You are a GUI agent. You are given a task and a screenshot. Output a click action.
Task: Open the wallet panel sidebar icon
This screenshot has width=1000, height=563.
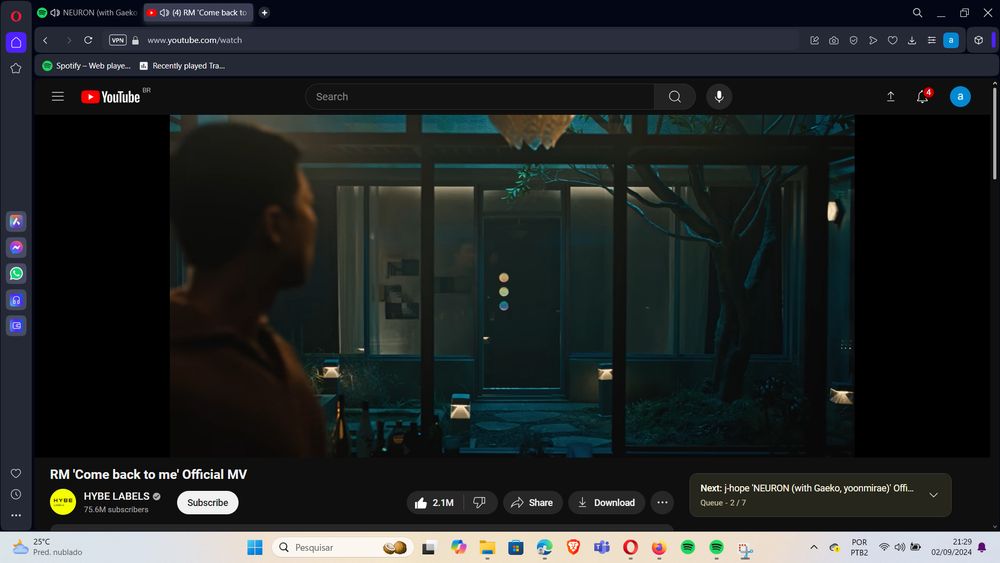point(16,326)
